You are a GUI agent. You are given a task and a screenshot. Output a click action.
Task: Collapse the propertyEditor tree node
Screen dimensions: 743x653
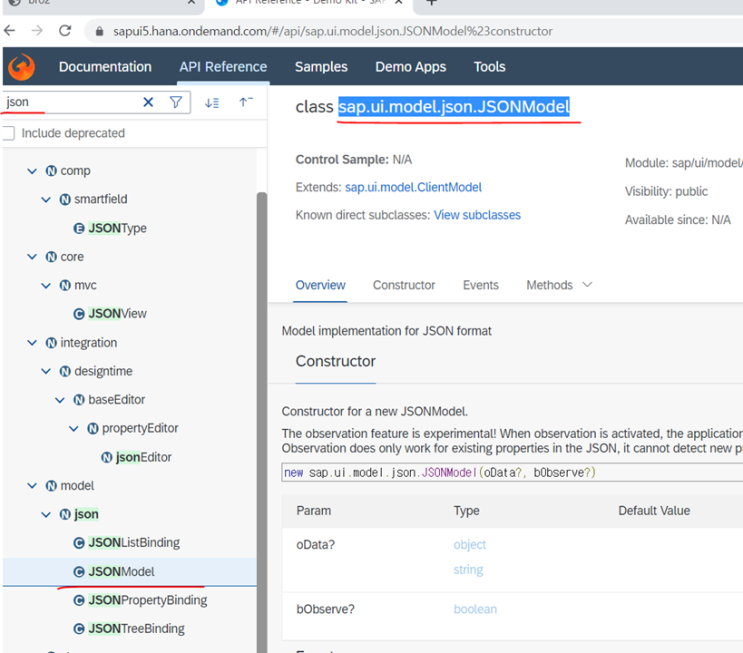pyautogui.click(x=73, y=428)
